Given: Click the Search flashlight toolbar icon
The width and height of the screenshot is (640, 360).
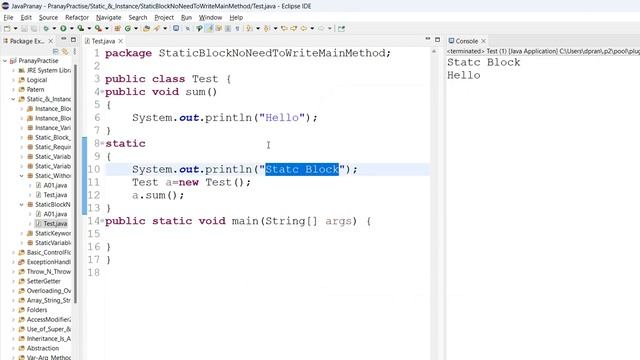Looking at the screenshot, I should tap(157, 29).
